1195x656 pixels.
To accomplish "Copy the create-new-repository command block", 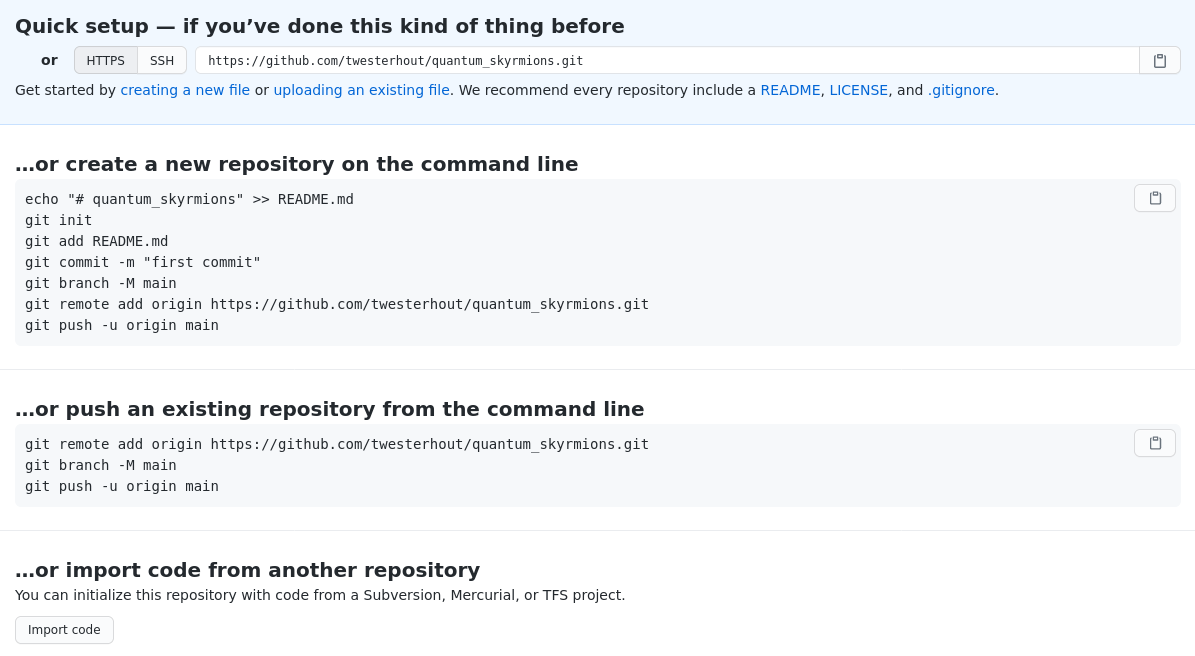I will [1155, 198].
